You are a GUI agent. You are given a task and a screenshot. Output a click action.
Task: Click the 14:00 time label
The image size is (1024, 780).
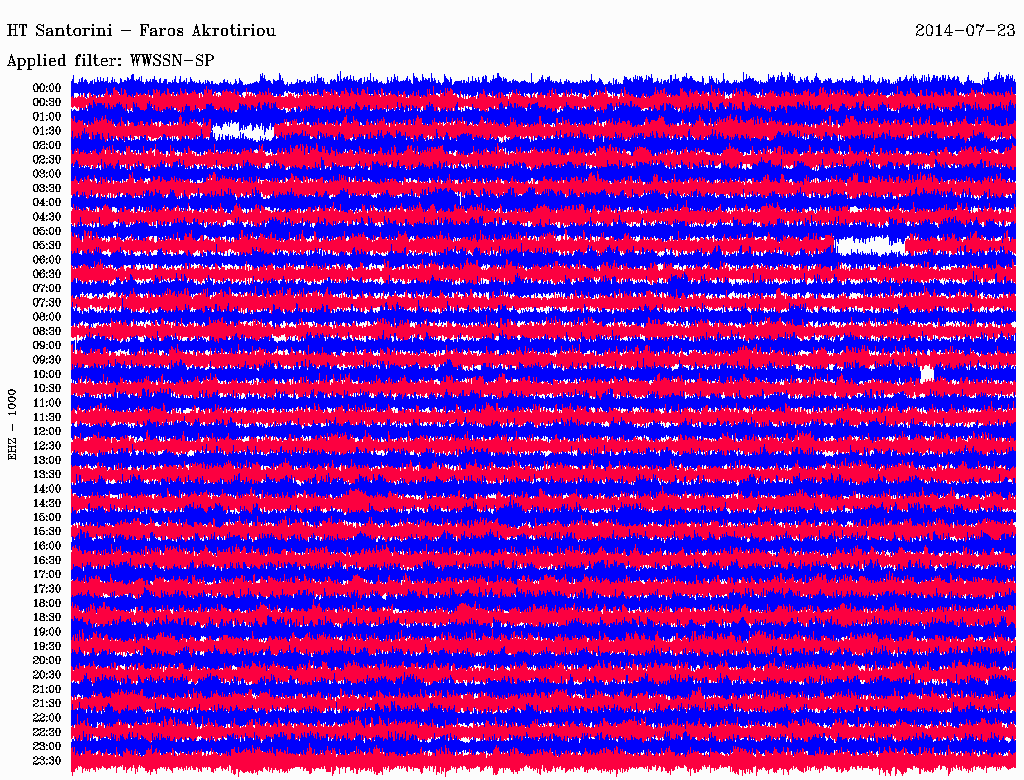47,489
